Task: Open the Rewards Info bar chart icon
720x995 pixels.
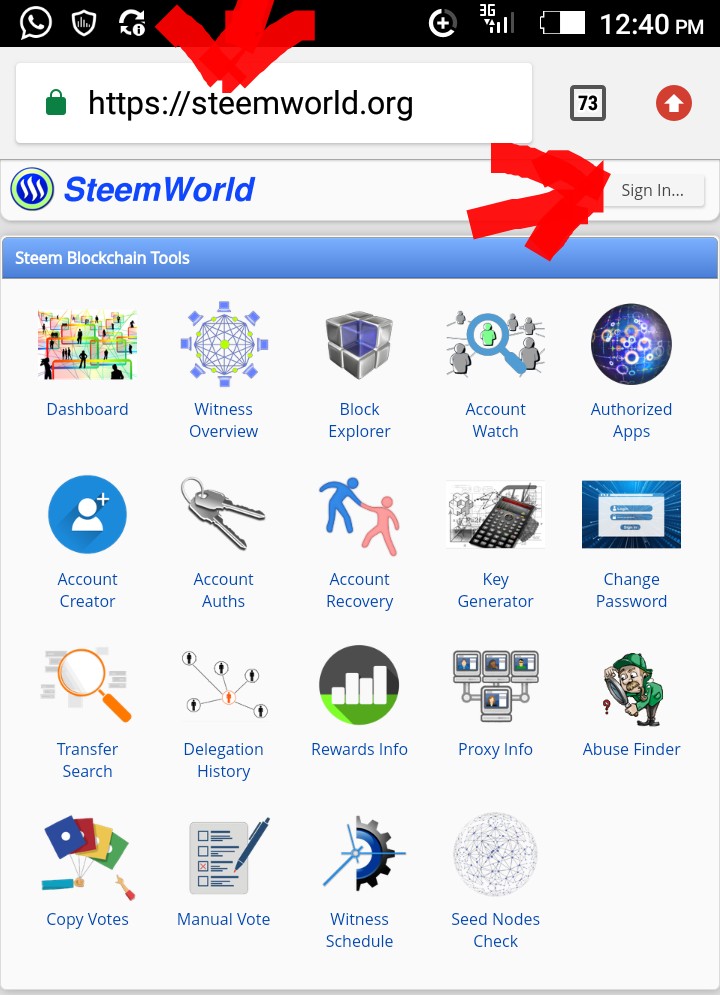Action: pyautogui.click(x=359, y=685)
